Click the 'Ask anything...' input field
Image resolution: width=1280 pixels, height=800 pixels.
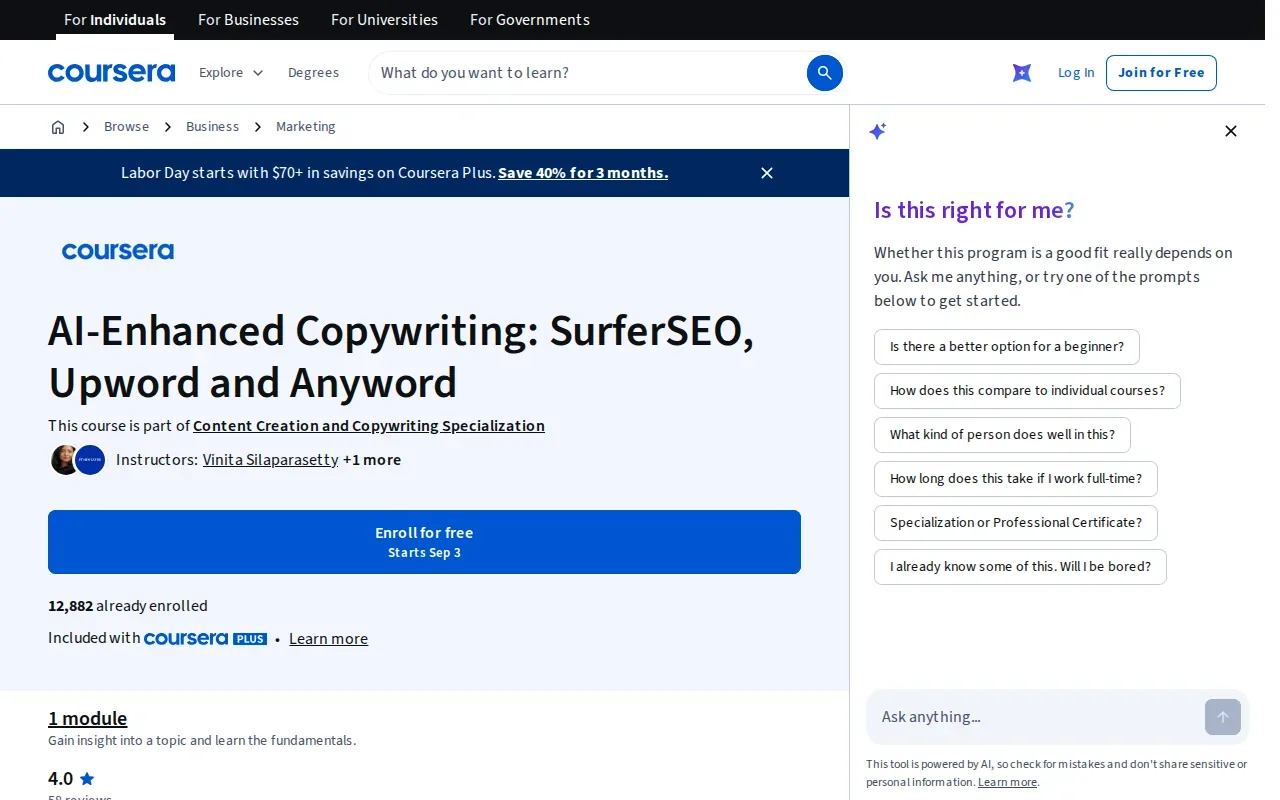pos(1038,717)
